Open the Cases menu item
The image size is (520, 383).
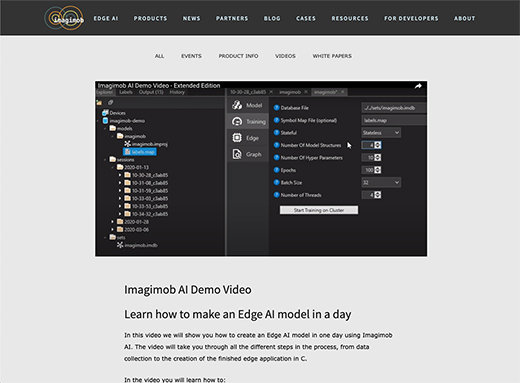306,19
